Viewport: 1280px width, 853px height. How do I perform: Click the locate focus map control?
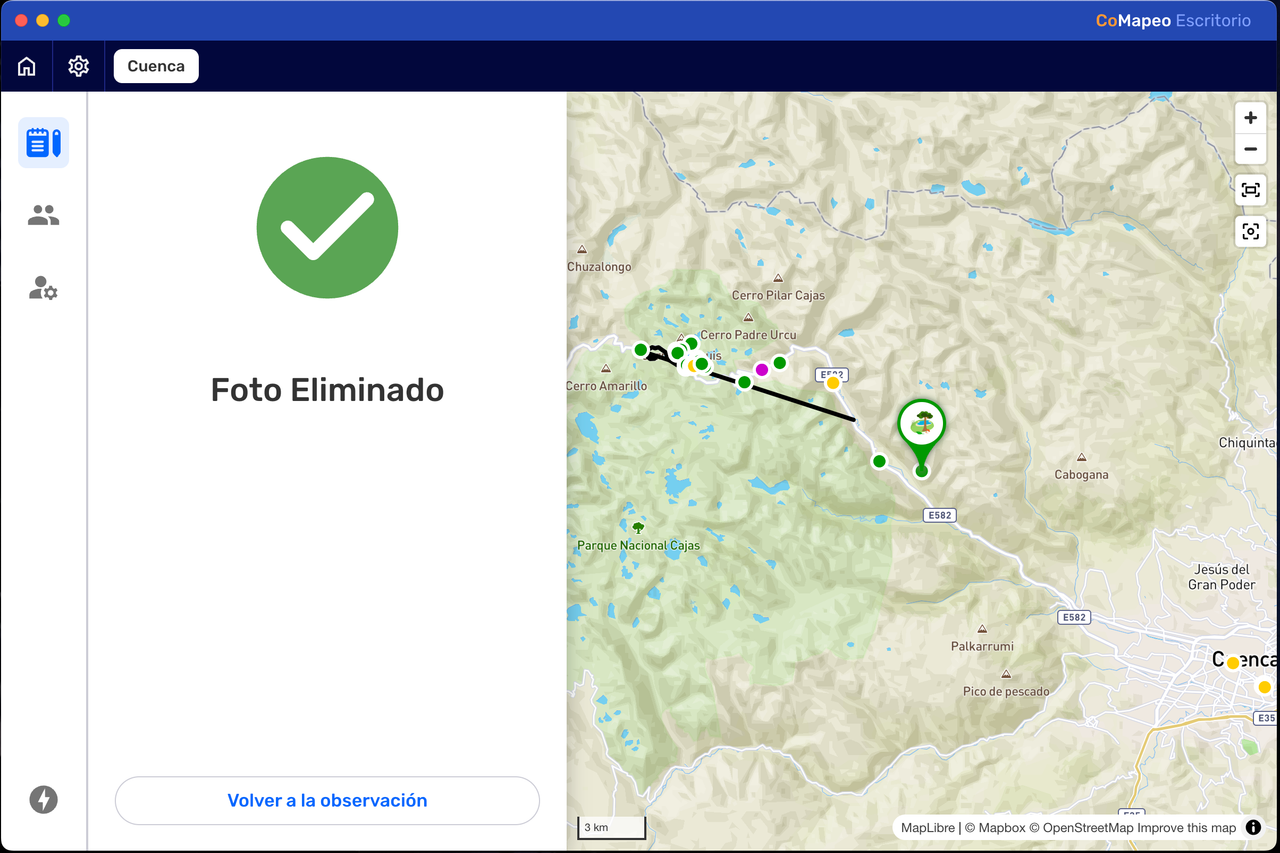coord(1250,231)
